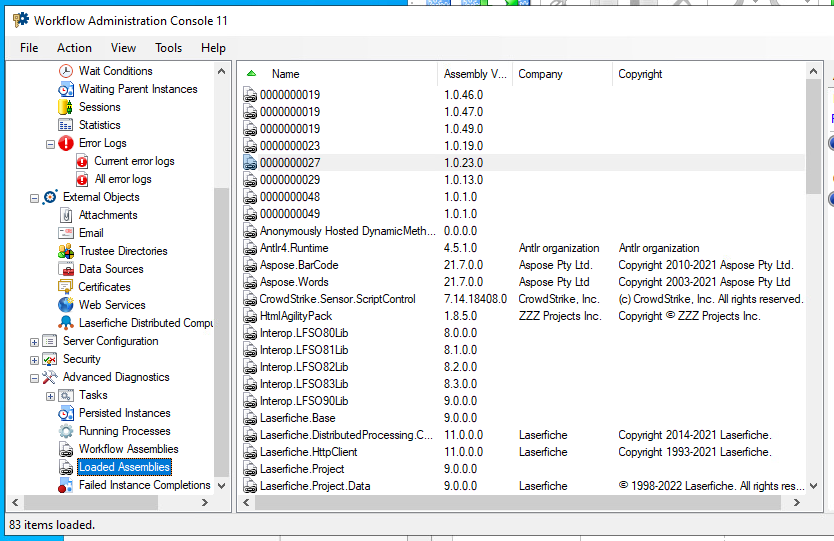The image size is (834, 541).
Task: Click tree panel horizontal scroll right arrow
Action: click(205, 502)
